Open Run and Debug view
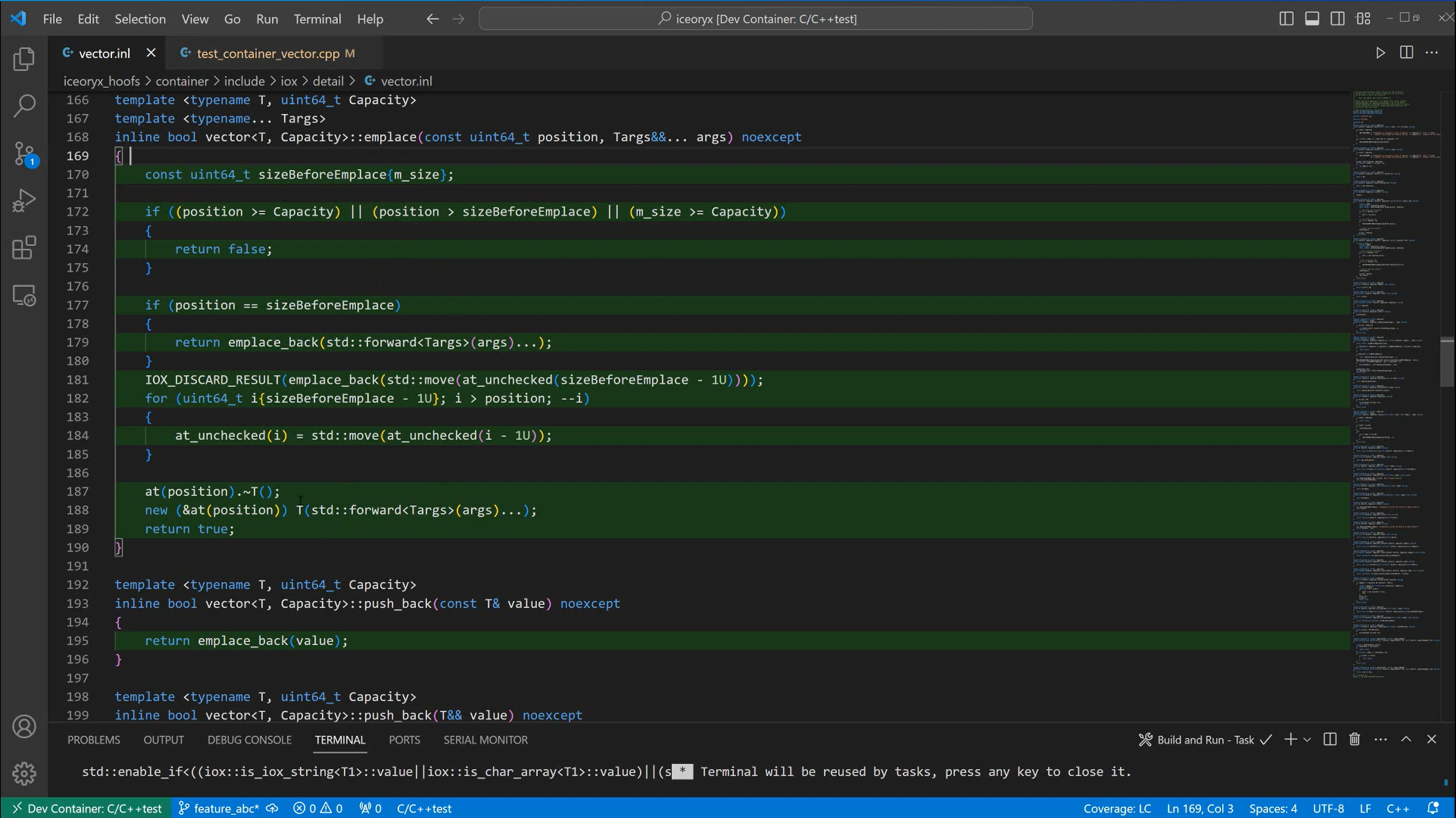Viewport: 1456px width, 818px height. click(x=24, y=200)
